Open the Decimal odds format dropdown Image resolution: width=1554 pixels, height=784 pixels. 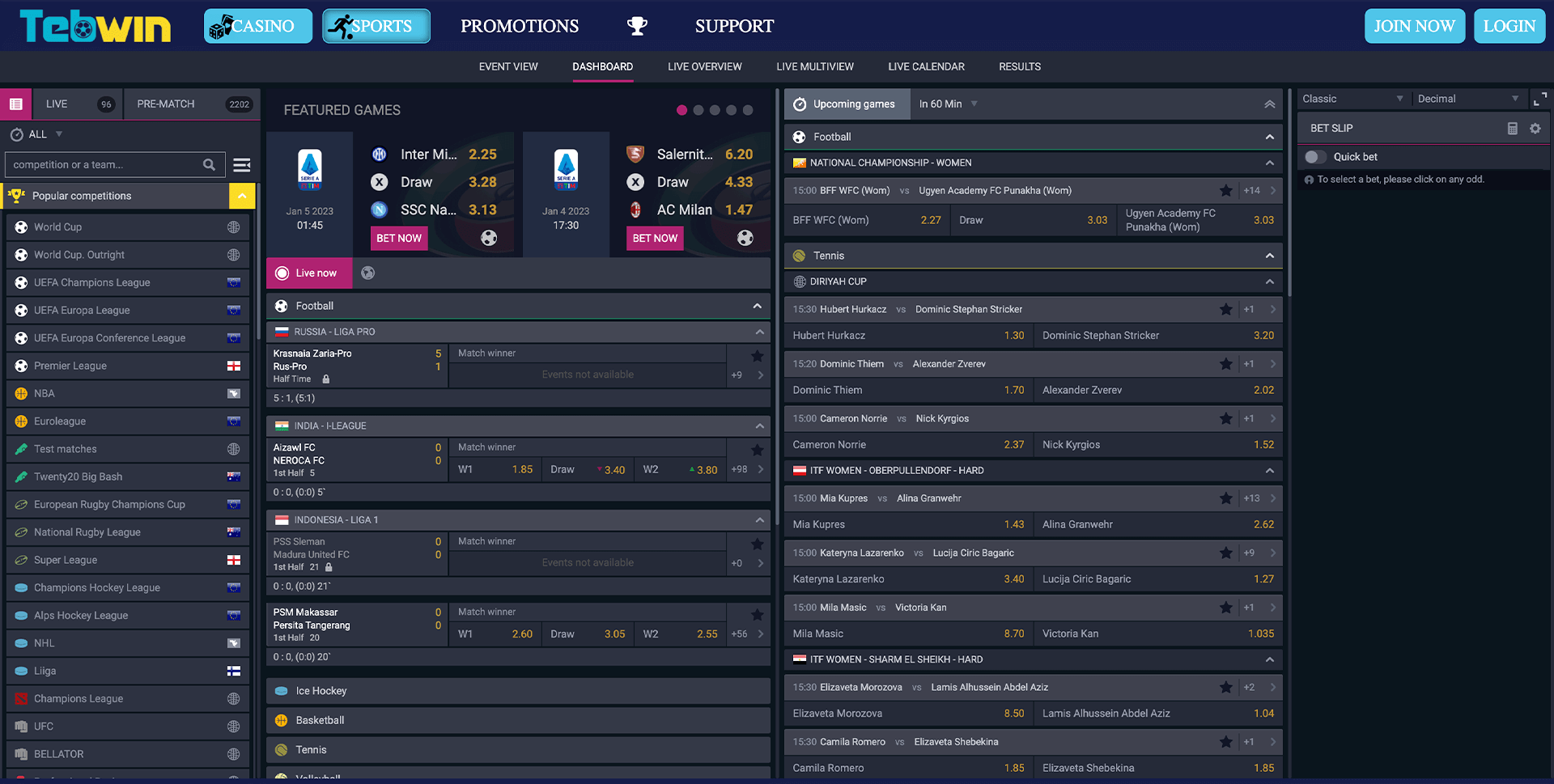coord(1468,99)
